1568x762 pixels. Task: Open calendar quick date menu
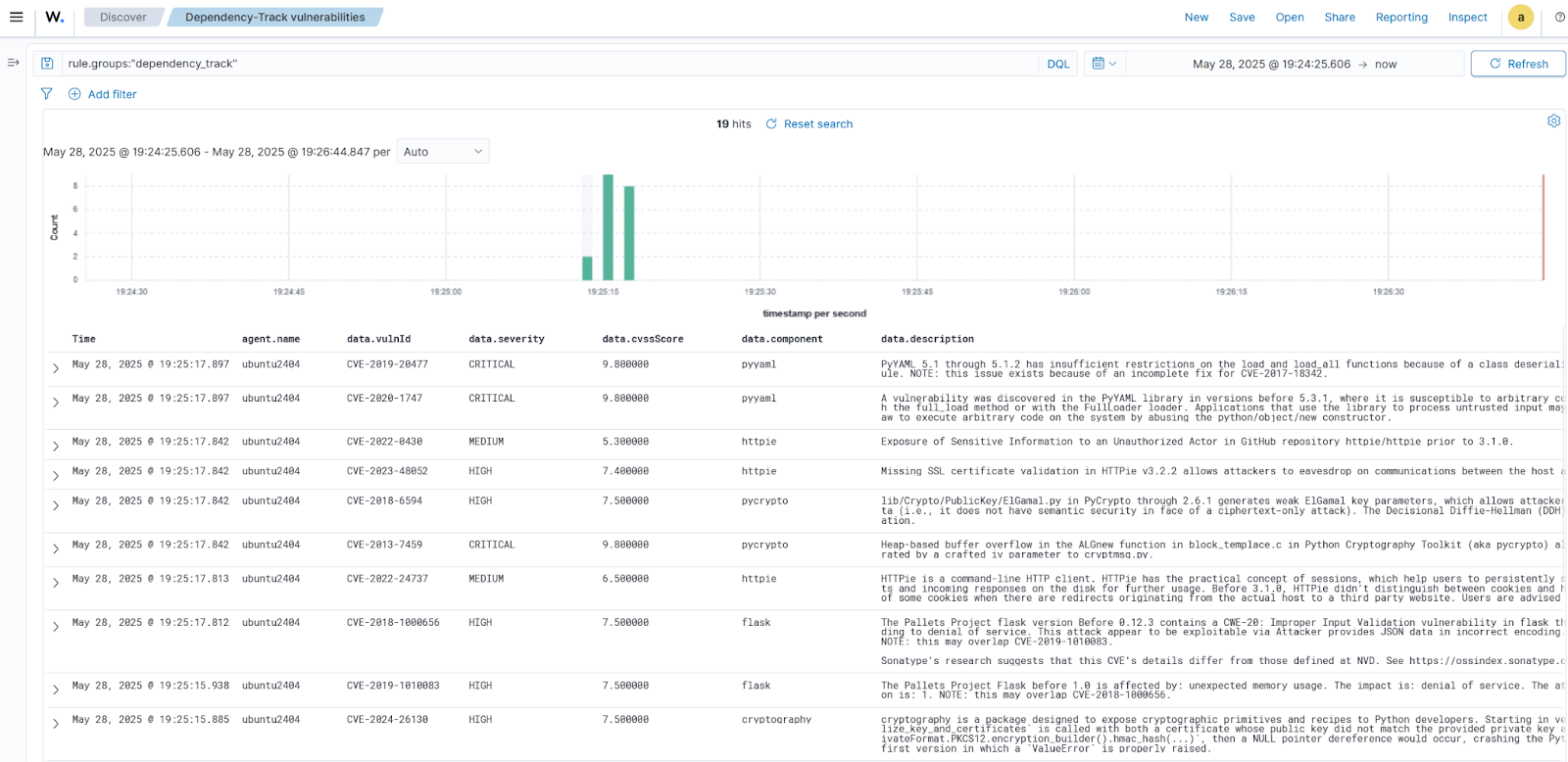(x=1104, y=64)
